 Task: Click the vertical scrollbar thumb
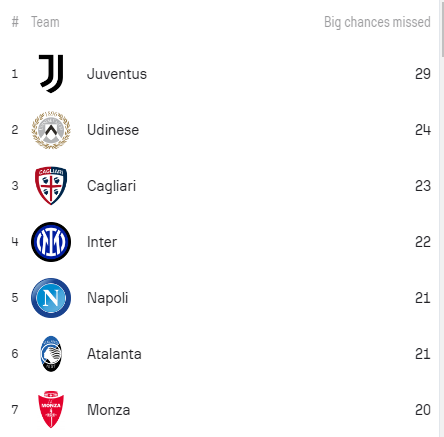442,28
